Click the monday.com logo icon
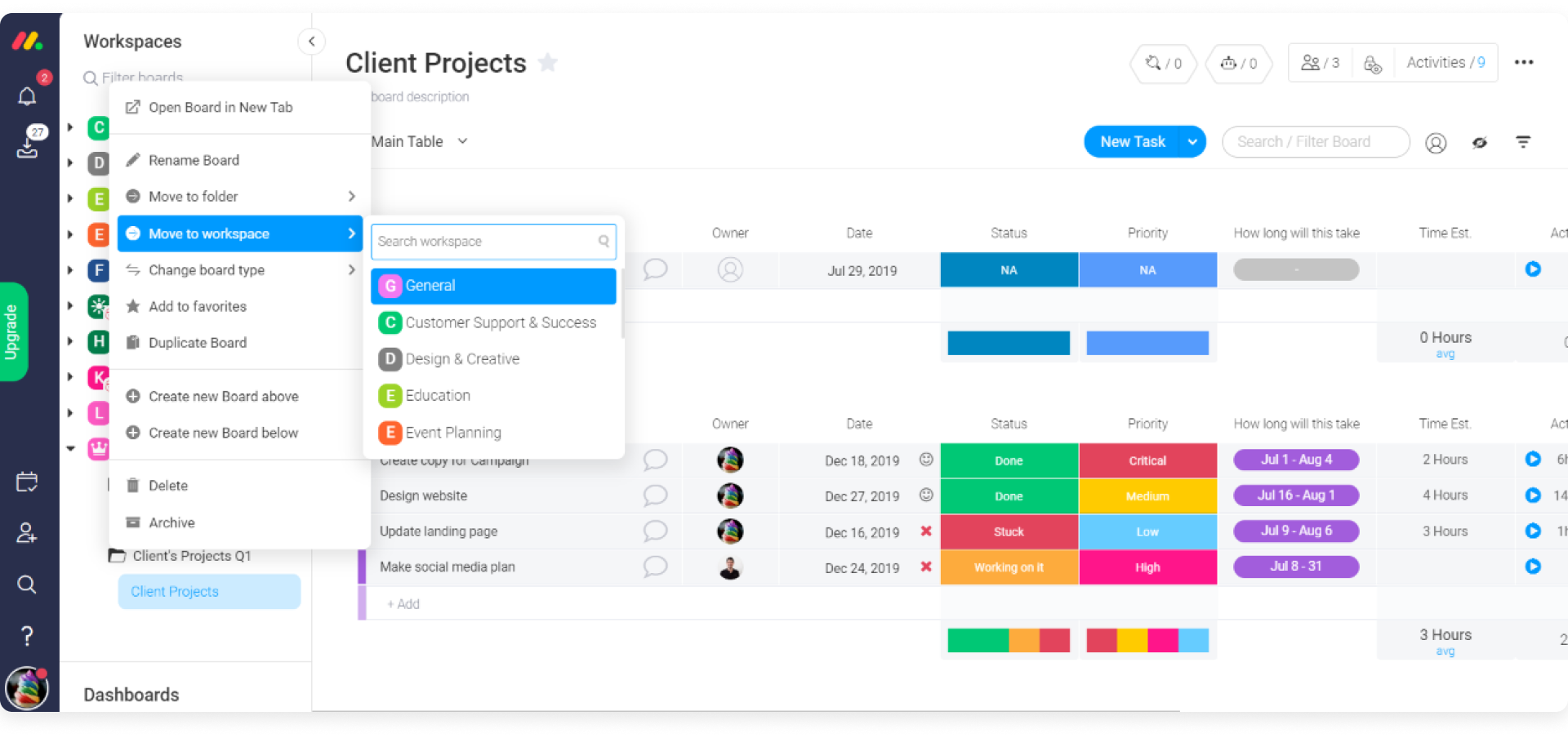Screen dimensions: 1568x738 point(27,40)
